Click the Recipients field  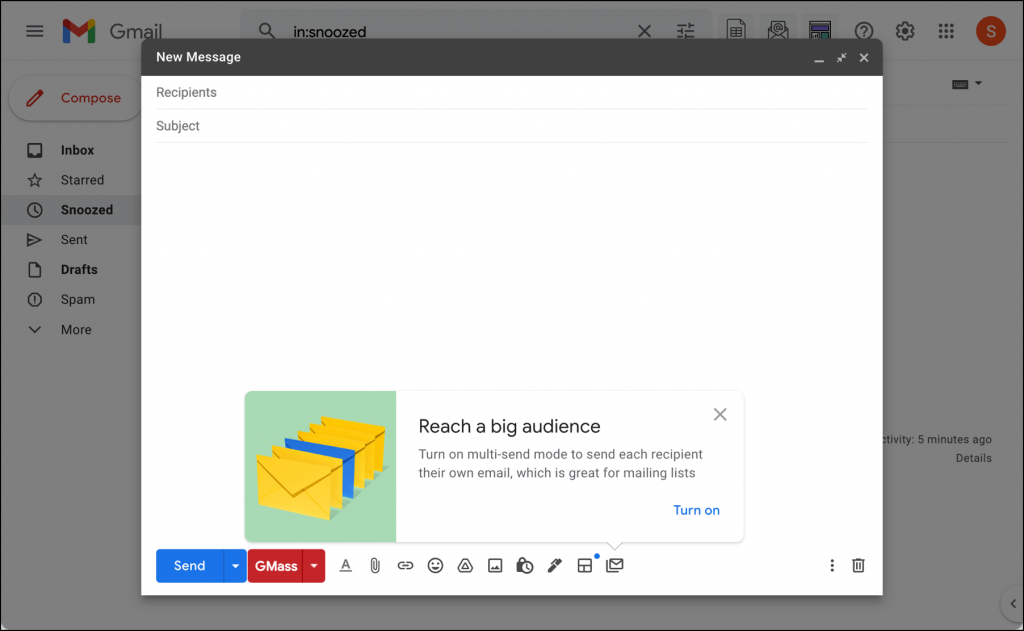coord(511,92)
